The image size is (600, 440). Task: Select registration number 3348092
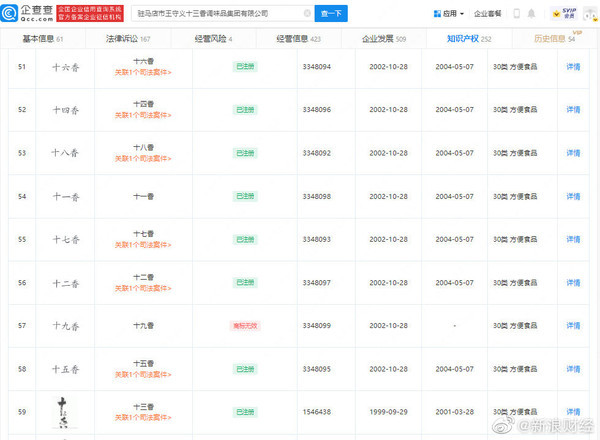316,153
